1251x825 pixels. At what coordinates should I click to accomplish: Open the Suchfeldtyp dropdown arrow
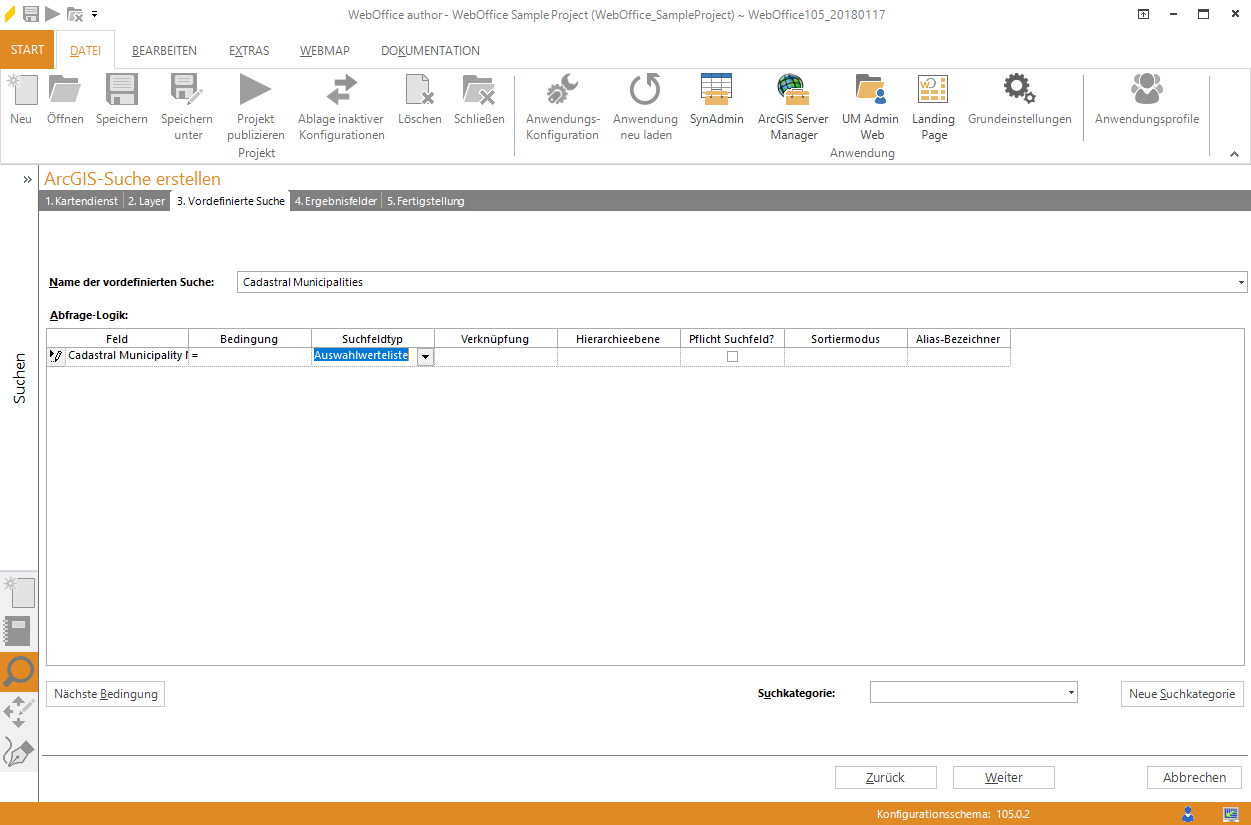point(425,356)
